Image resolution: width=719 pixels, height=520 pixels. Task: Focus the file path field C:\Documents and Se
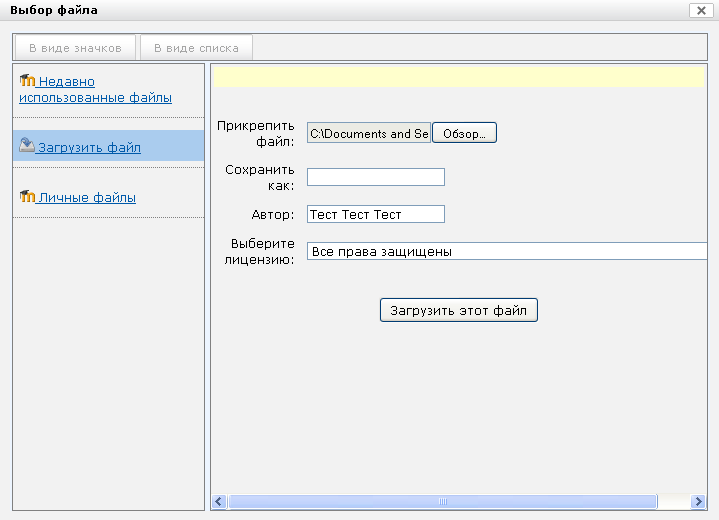point(369,133)
